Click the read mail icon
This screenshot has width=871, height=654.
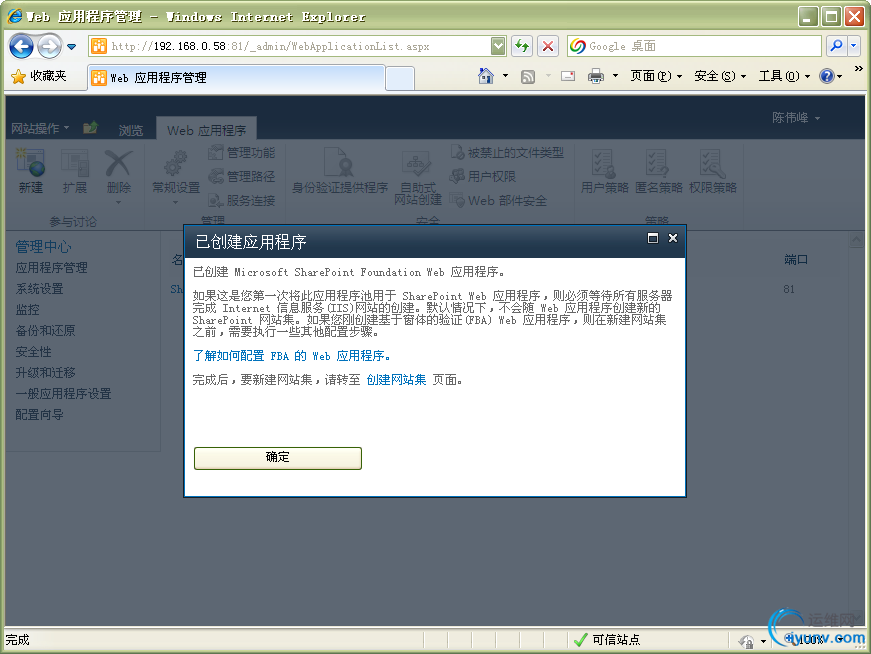(568, 76)
